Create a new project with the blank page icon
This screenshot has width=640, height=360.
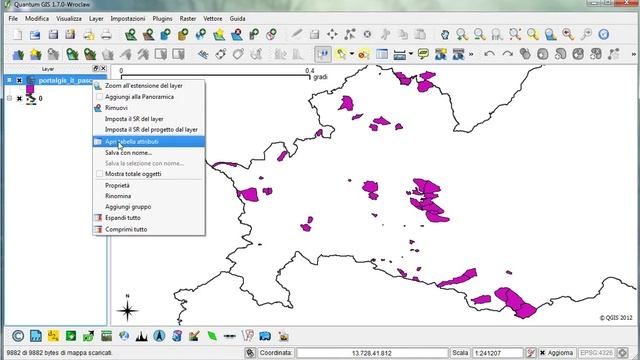pyautogui.click(x=17, y=34)
